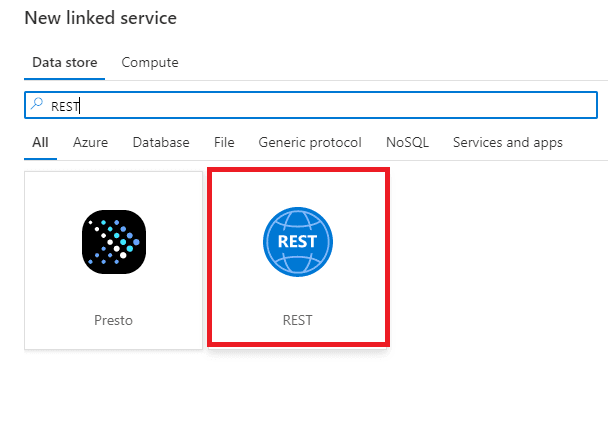The width and height of the screenshot is (610, 426).
Task: Select the Services and apps category
Action: (508, 142)
